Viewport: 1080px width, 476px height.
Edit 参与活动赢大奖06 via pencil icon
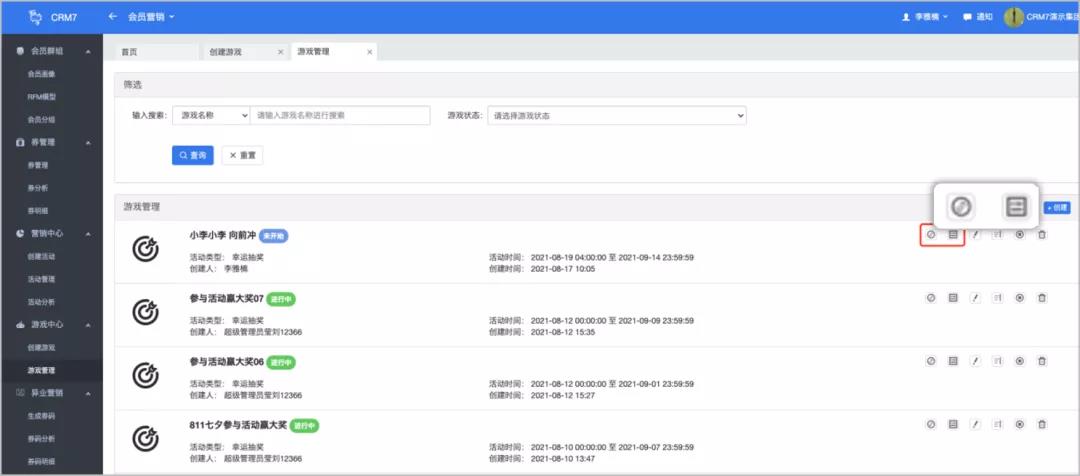click(975, 361)
